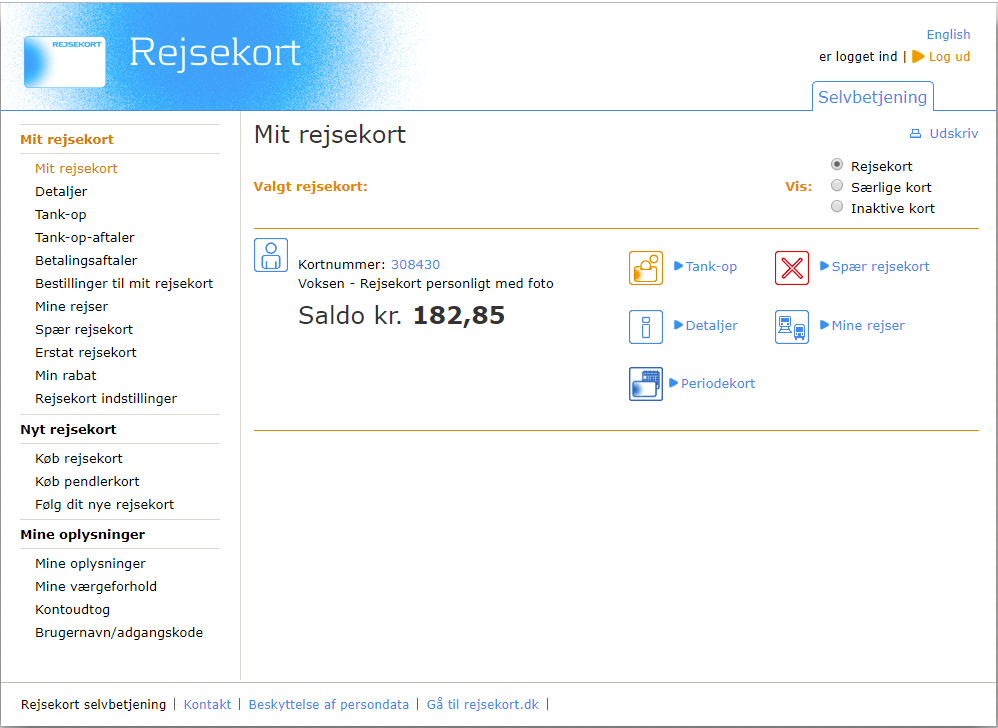
Task: Go to Køb pendlerkort in sidebar
Action: coord(87,482)
